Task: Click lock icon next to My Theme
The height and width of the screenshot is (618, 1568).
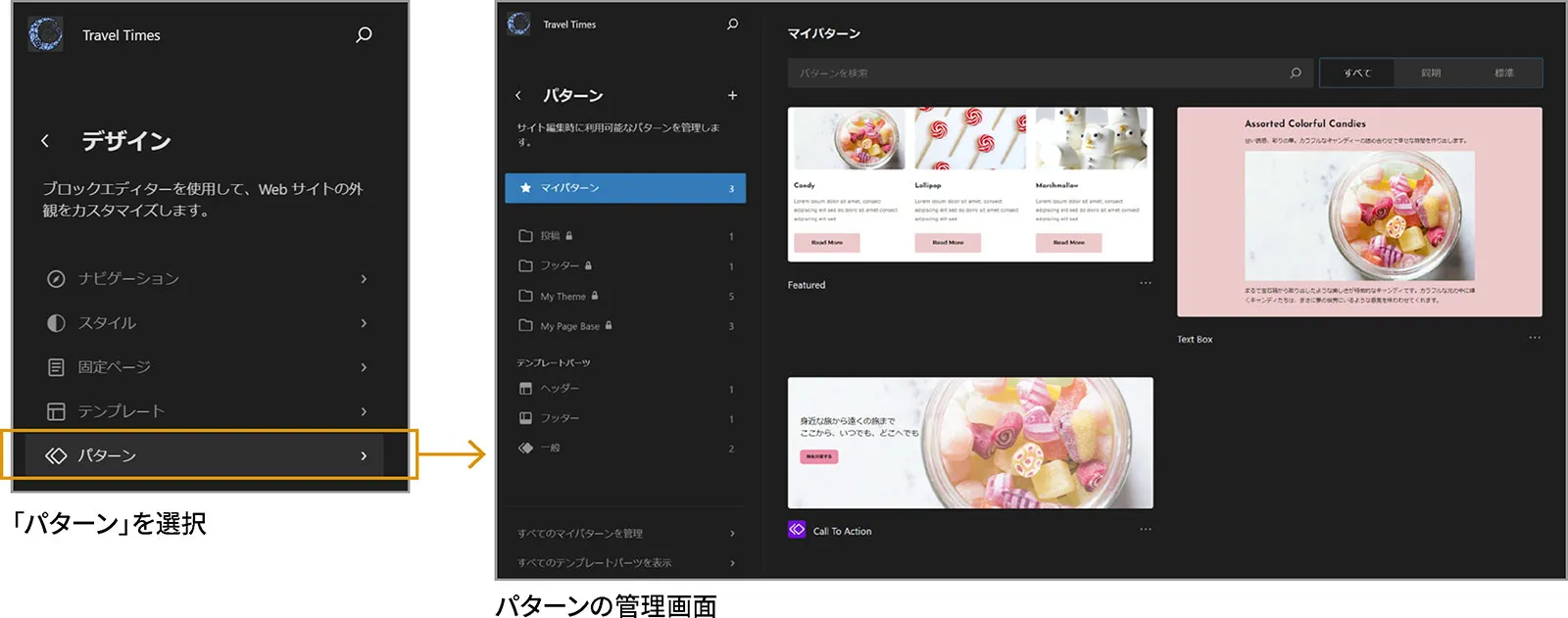Action: (595, 295)
